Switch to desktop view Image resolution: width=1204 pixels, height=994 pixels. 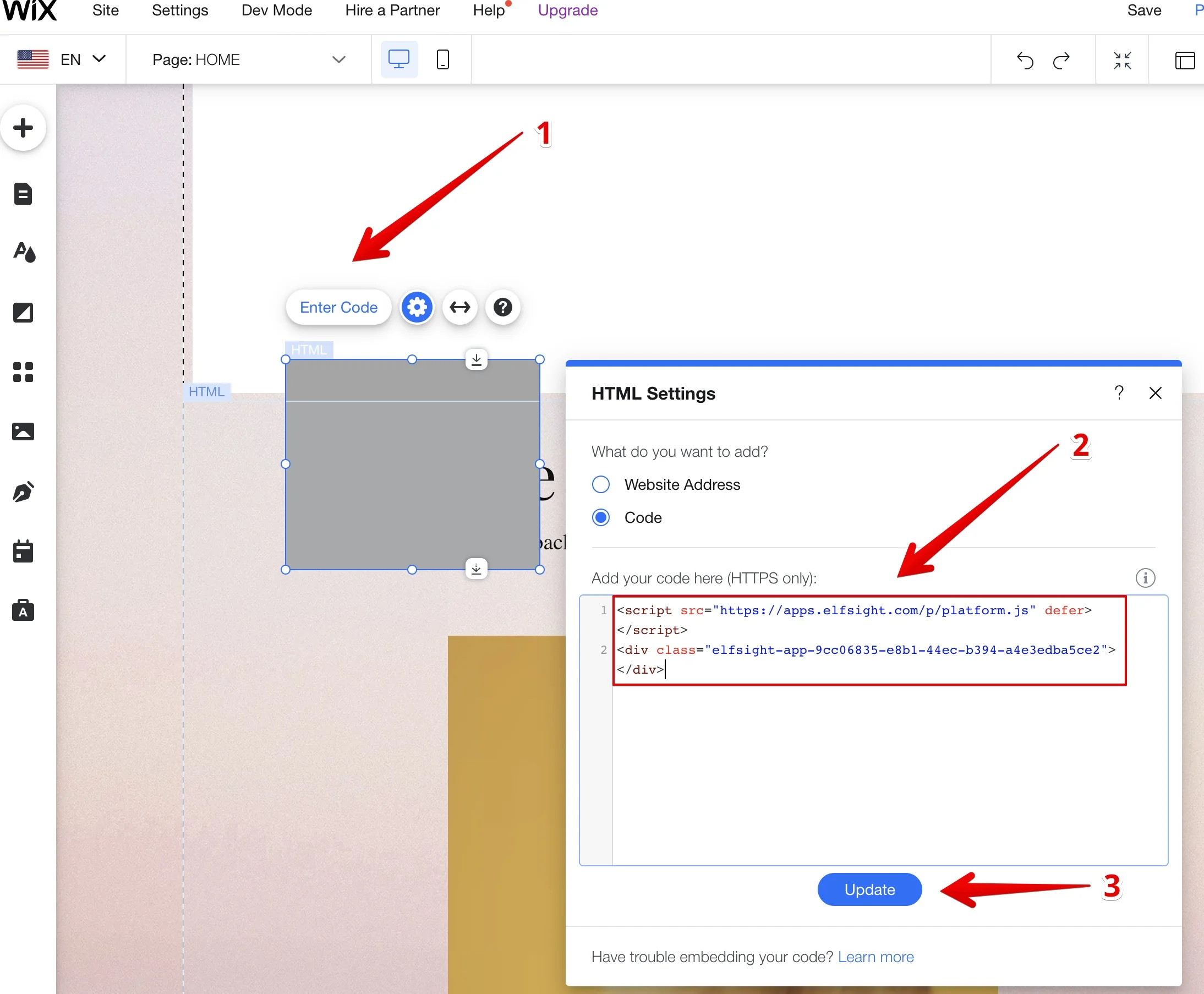tap(399, 59)
